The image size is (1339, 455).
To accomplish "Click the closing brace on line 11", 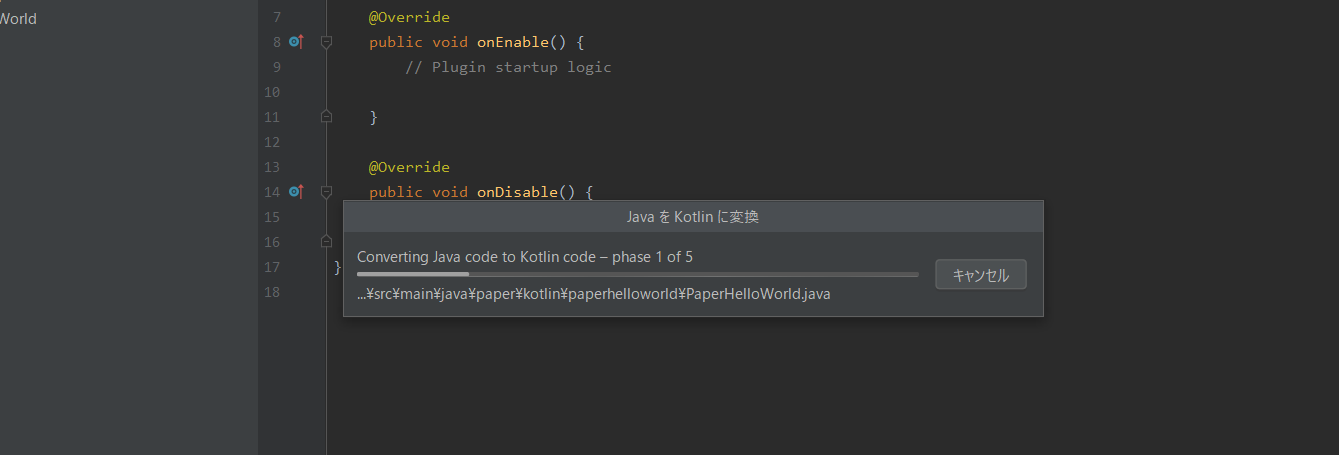I will point(374,117).
